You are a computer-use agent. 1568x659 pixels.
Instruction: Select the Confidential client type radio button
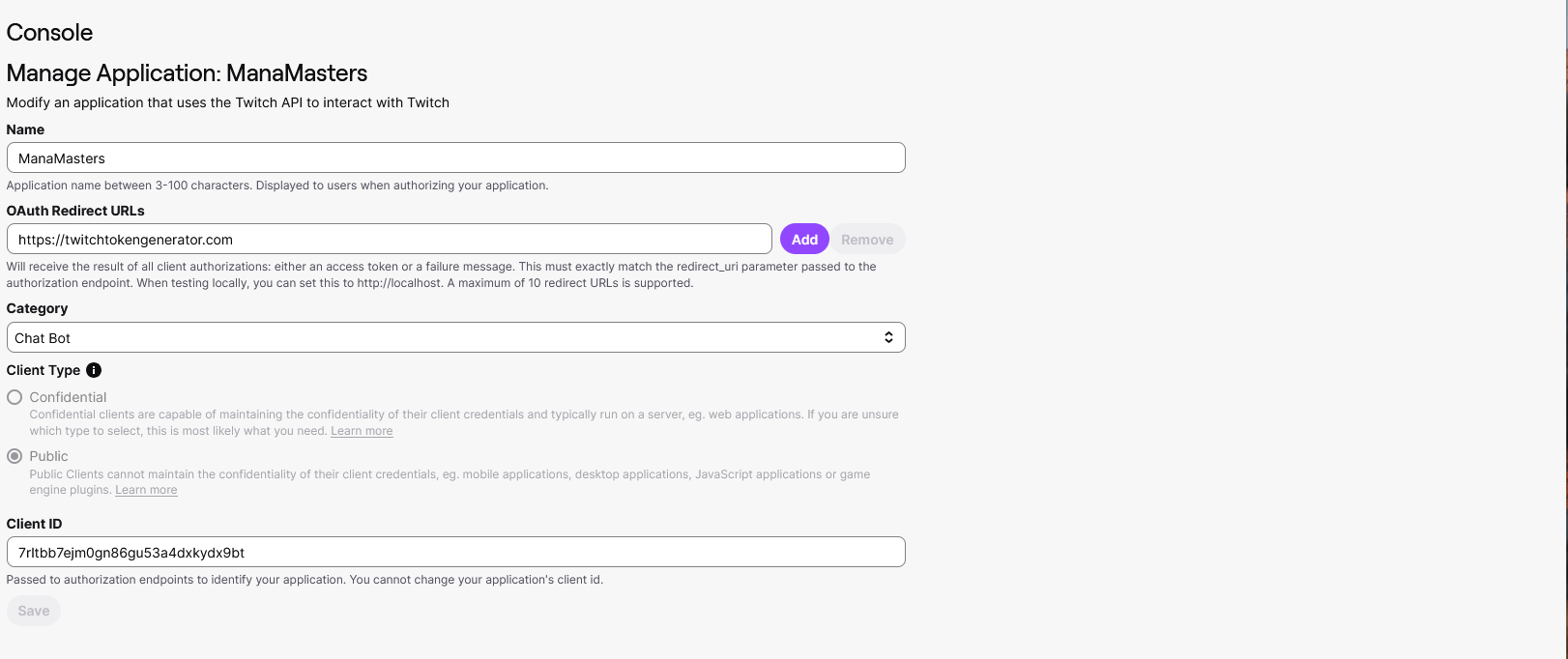click(x=15, y=397)
